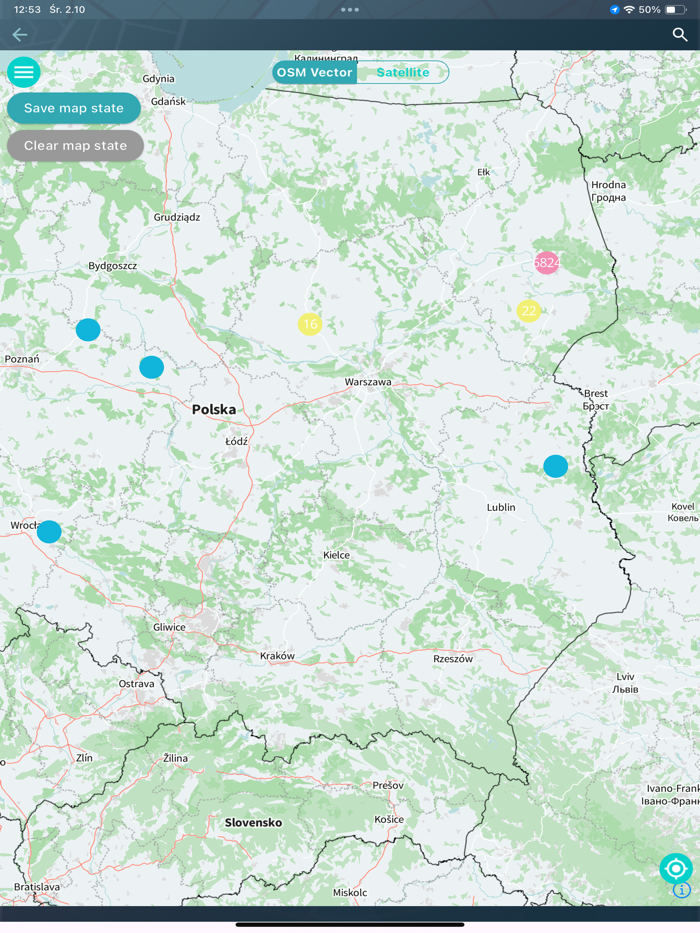Tap the Grudziądz city label
The height and width of the screenshot is (933, 700).
pos(177,217)
